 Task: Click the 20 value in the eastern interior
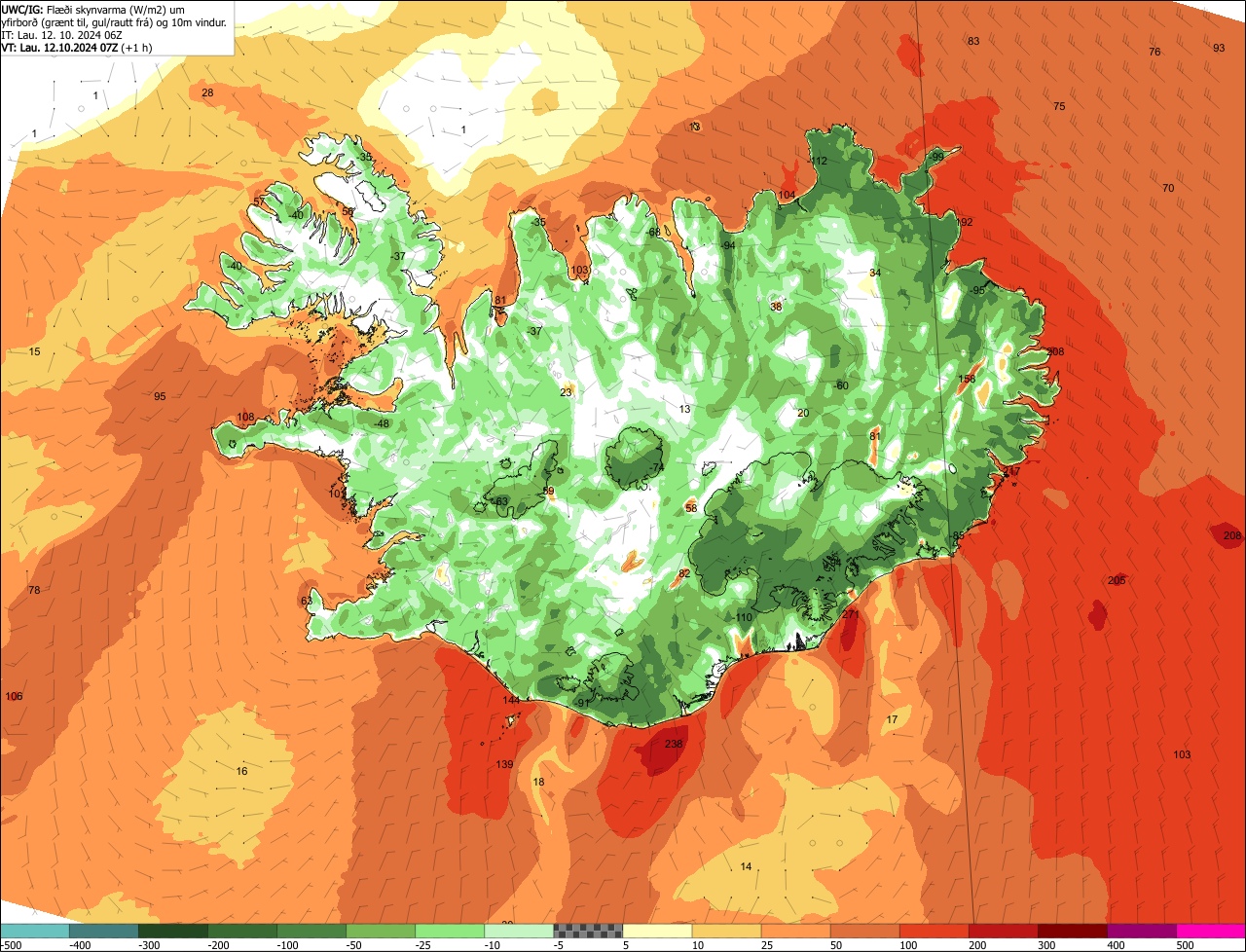(x=803, y=414)
